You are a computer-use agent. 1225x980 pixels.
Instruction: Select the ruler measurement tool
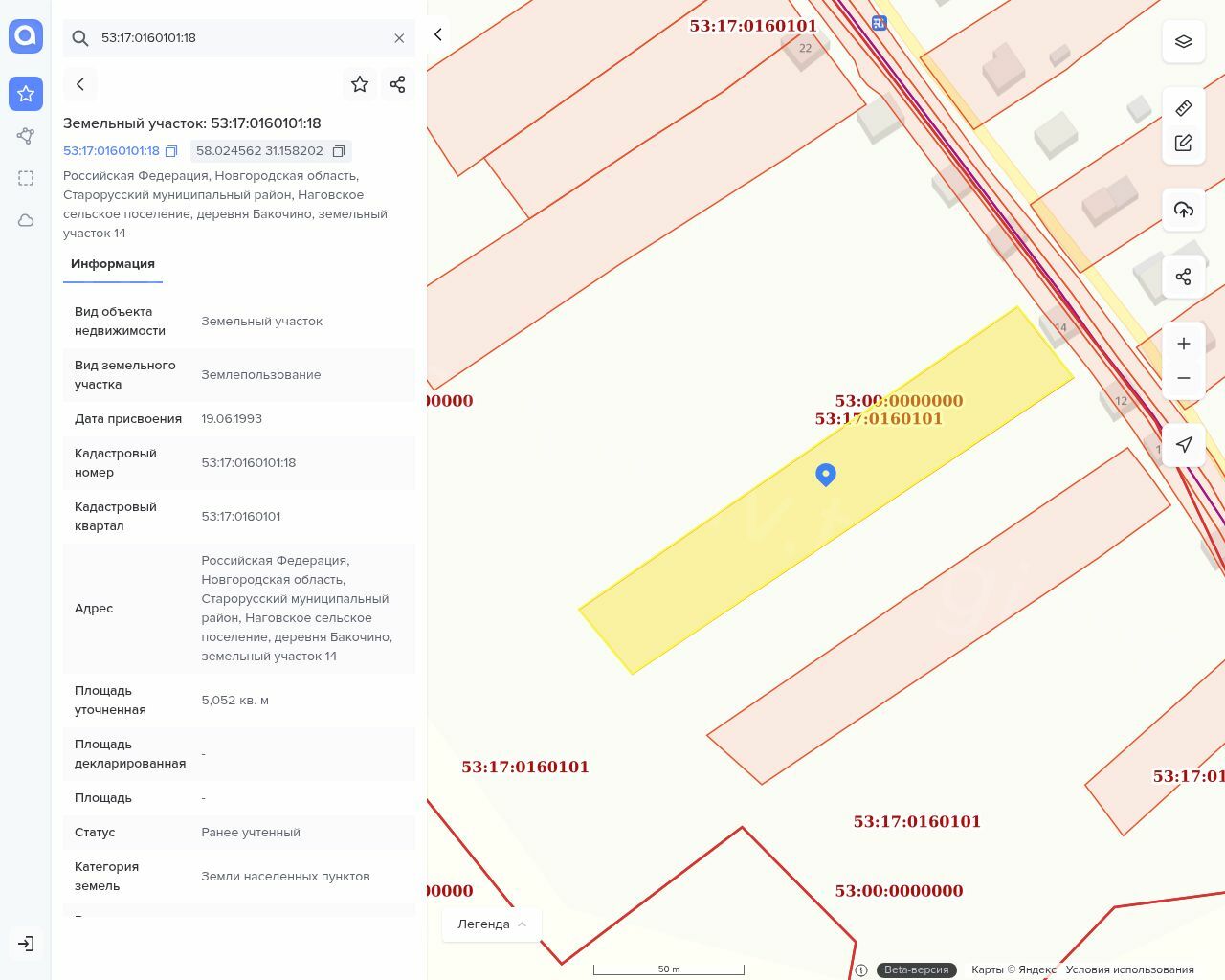[x=1184, y=107]
